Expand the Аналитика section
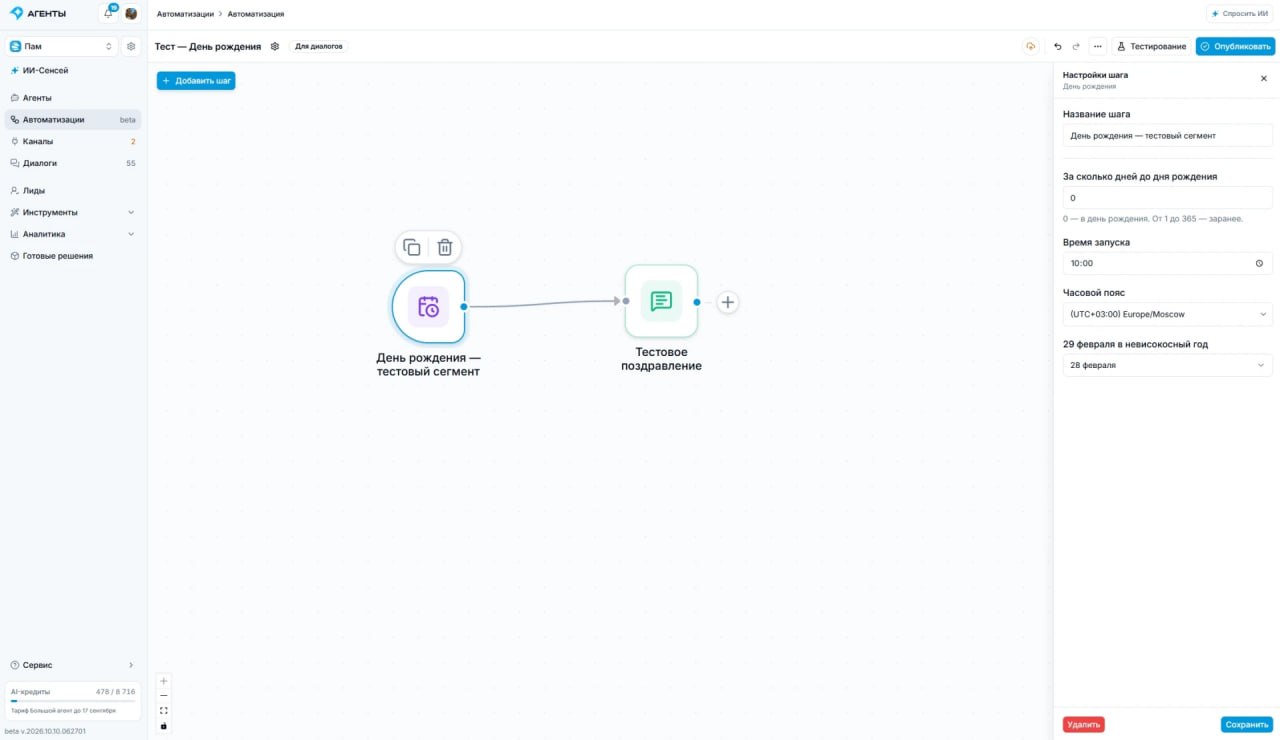The height and width of the screenshot is (740, 1280). [72, 234]
